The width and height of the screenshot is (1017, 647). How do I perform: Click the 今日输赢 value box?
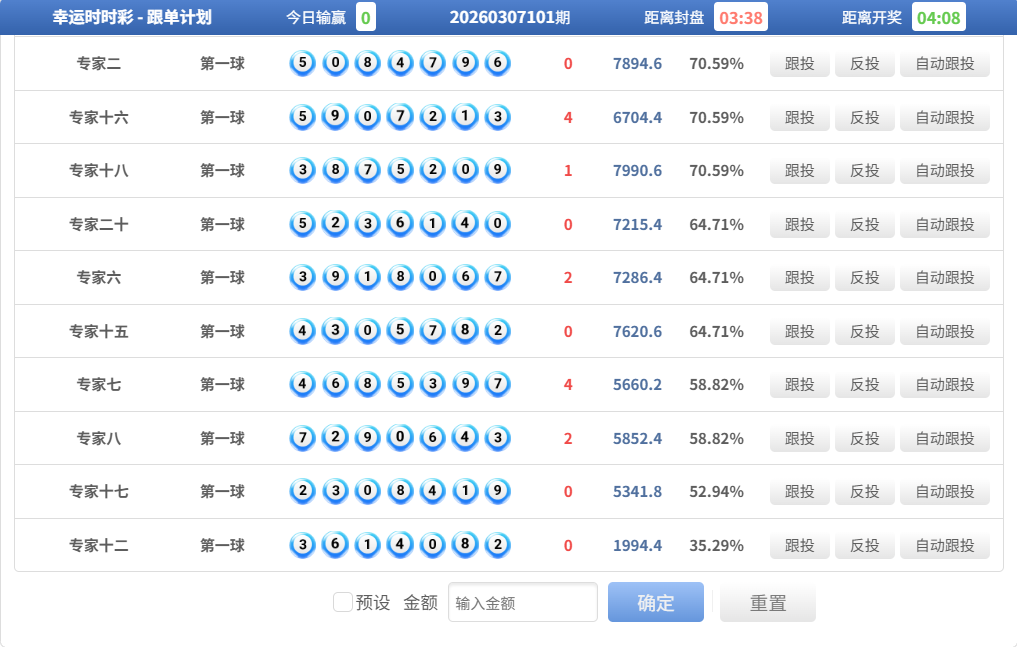pos(366,18)
